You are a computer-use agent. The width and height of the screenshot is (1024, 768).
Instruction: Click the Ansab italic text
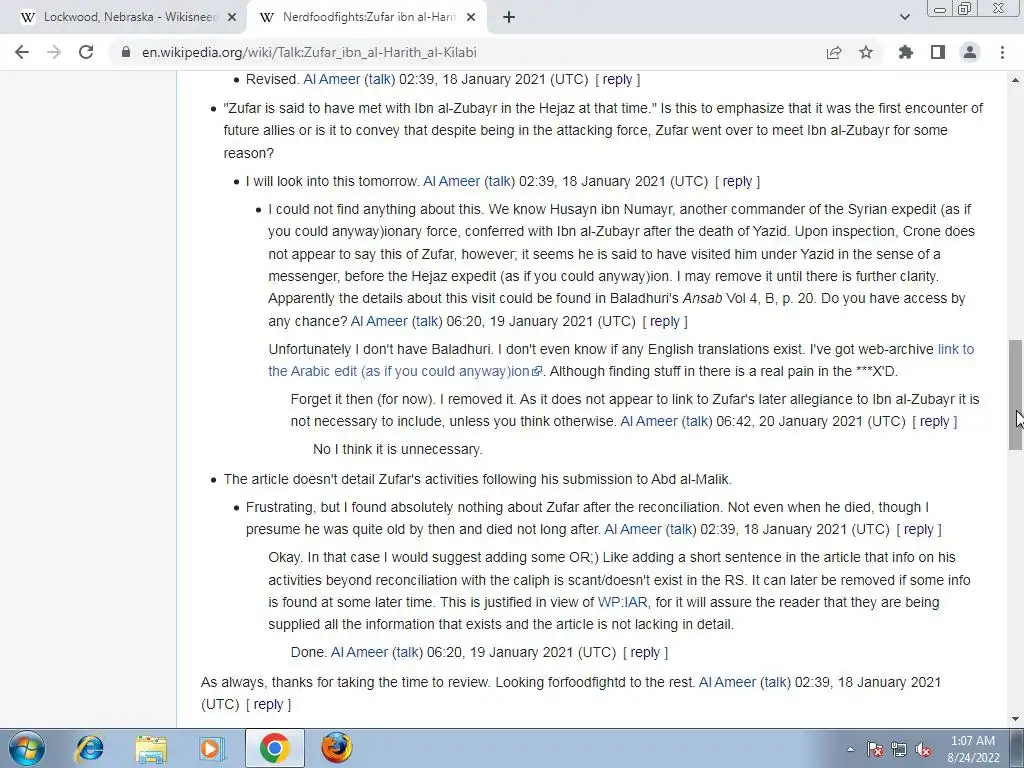coord(702,298)
